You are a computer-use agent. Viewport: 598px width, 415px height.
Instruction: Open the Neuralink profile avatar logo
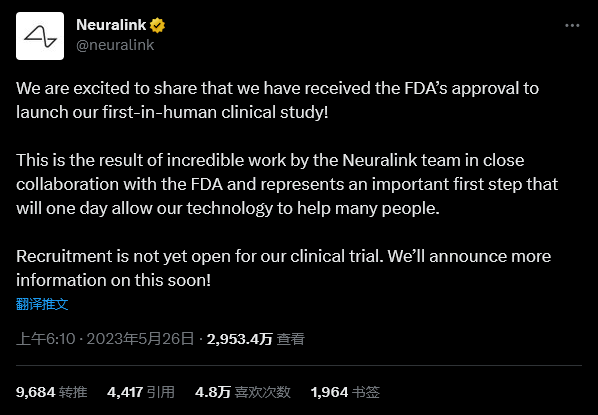[40, 36]
